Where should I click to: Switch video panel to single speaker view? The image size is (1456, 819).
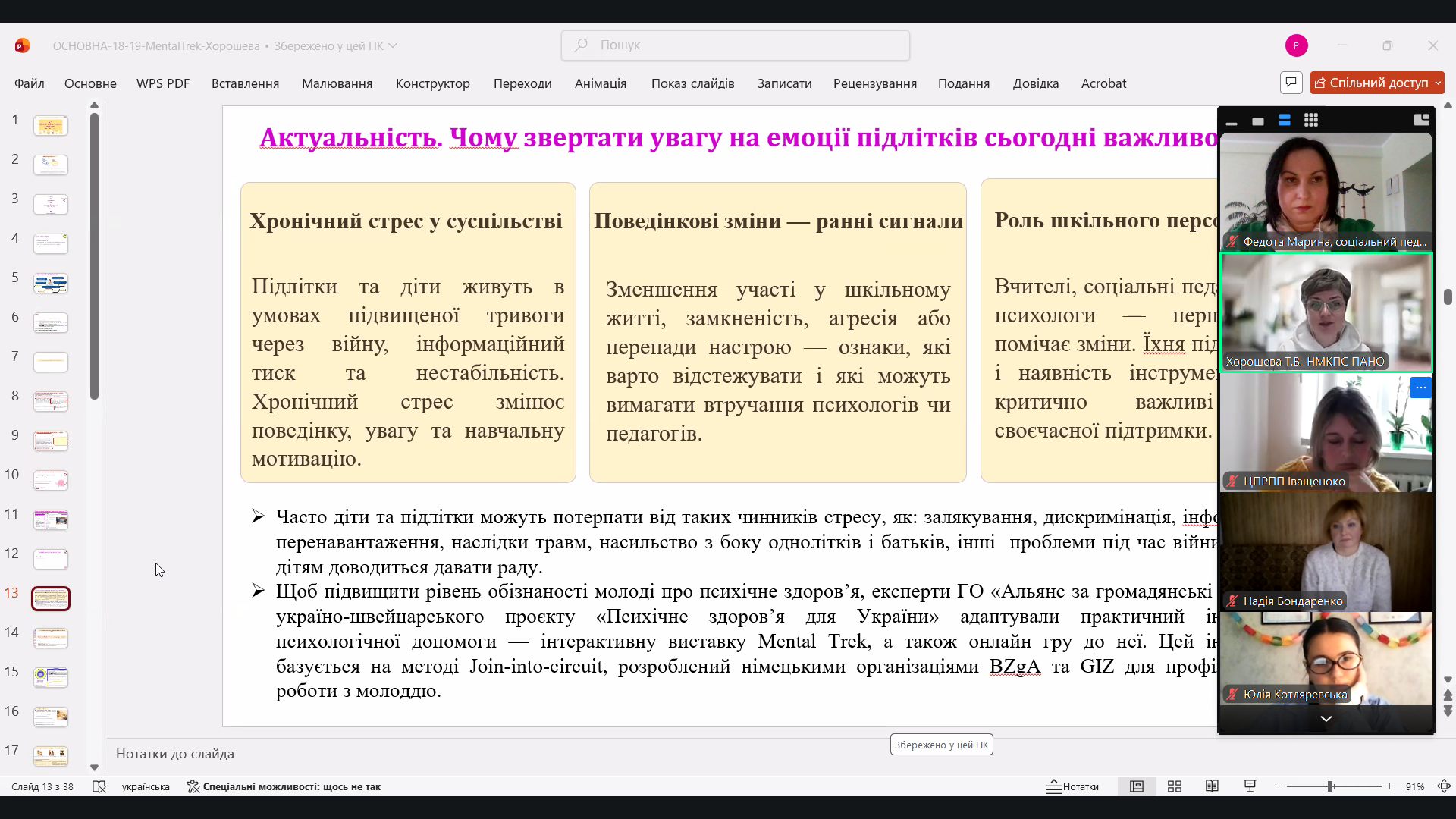coord(1258,121)
